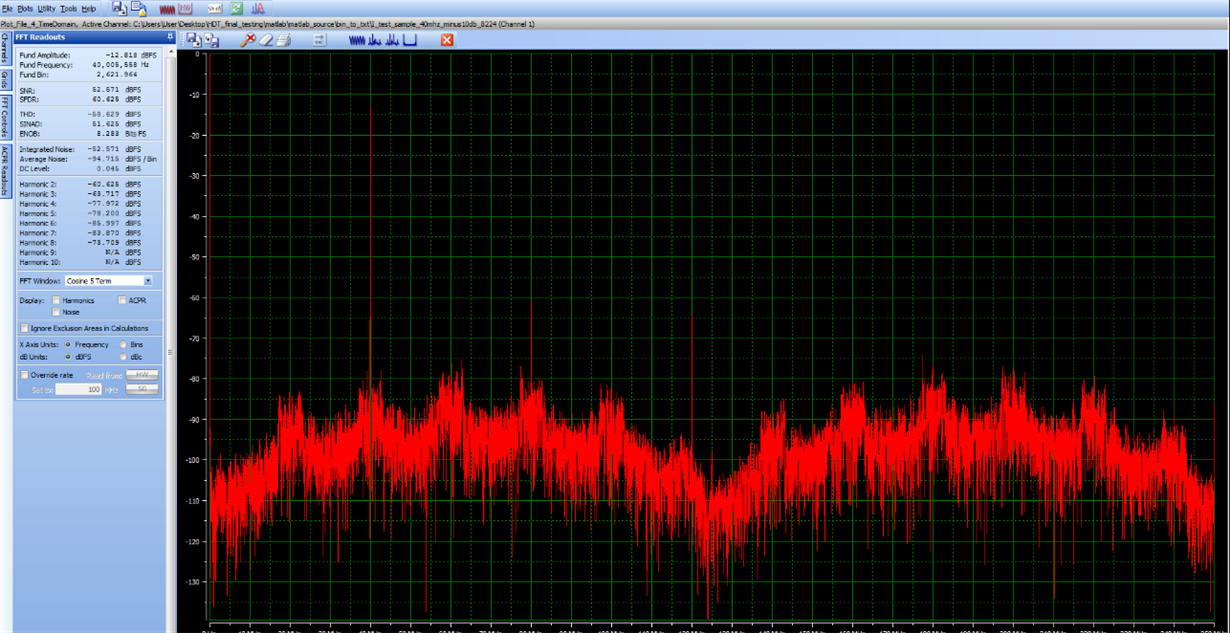Image resolution: width=1230 pixels, height=633 pixels.
Task: Click the Fund Amplitude readout row
Action: tap(88, 55)
